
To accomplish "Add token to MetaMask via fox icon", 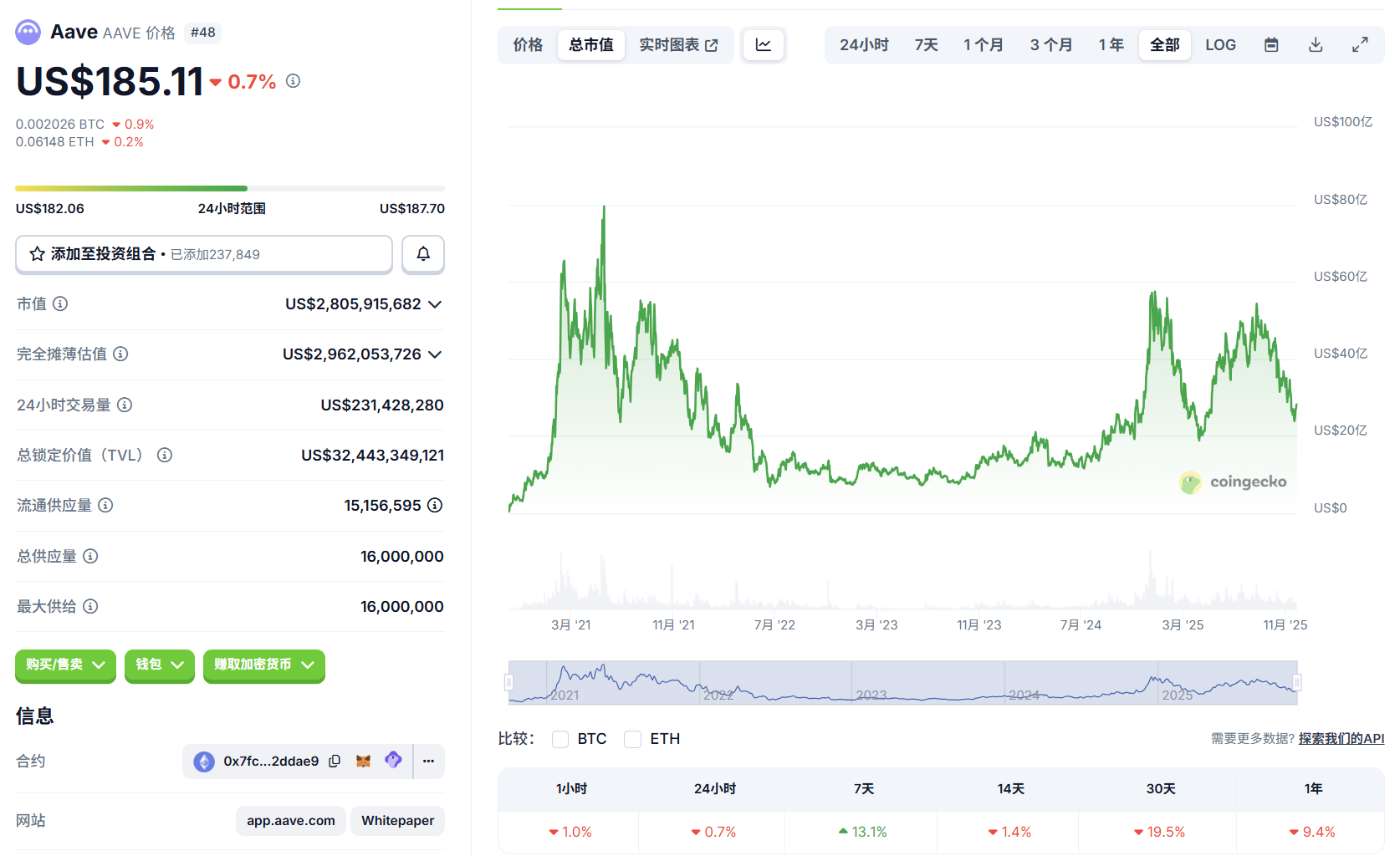I will pyautogui.click(x=363, y=761).
